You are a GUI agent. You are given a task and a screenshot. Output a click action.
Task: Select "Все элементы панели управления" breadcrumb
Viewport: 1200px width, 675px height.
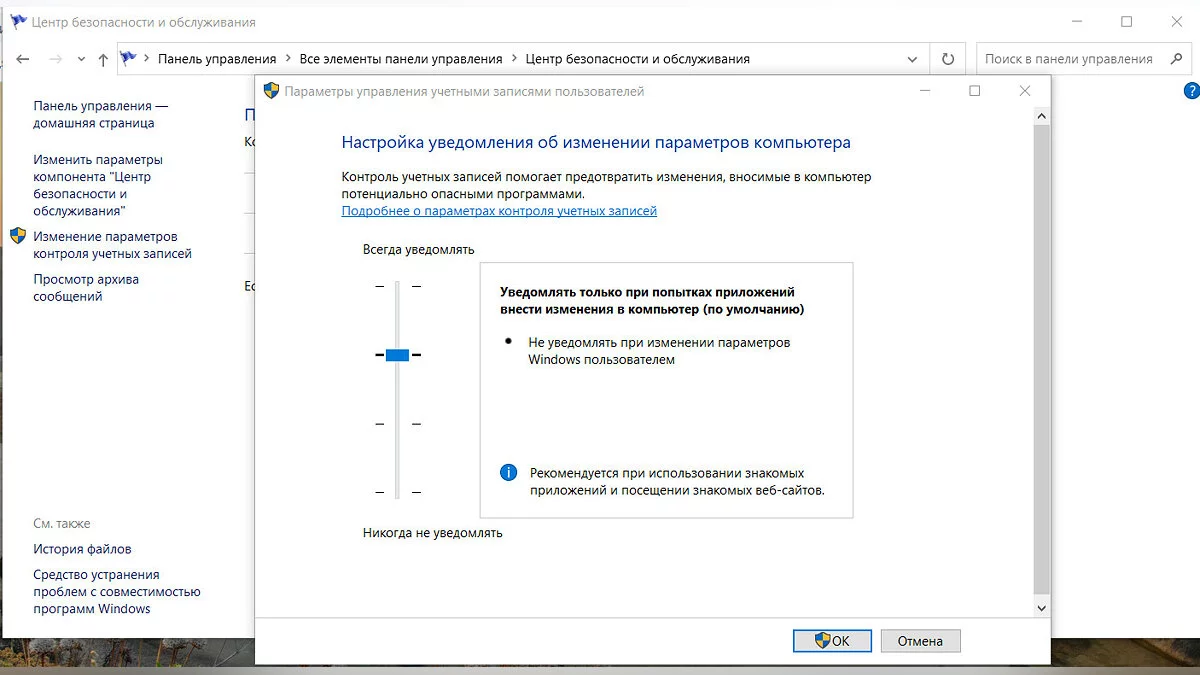tap(401, 59)
